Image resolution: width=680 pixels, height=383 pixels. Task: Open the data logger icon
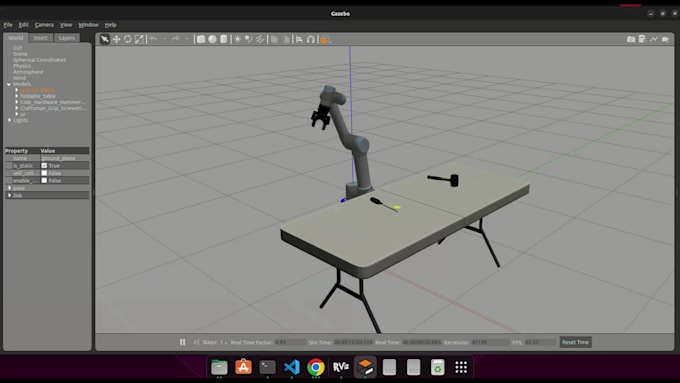pos(642,39)
